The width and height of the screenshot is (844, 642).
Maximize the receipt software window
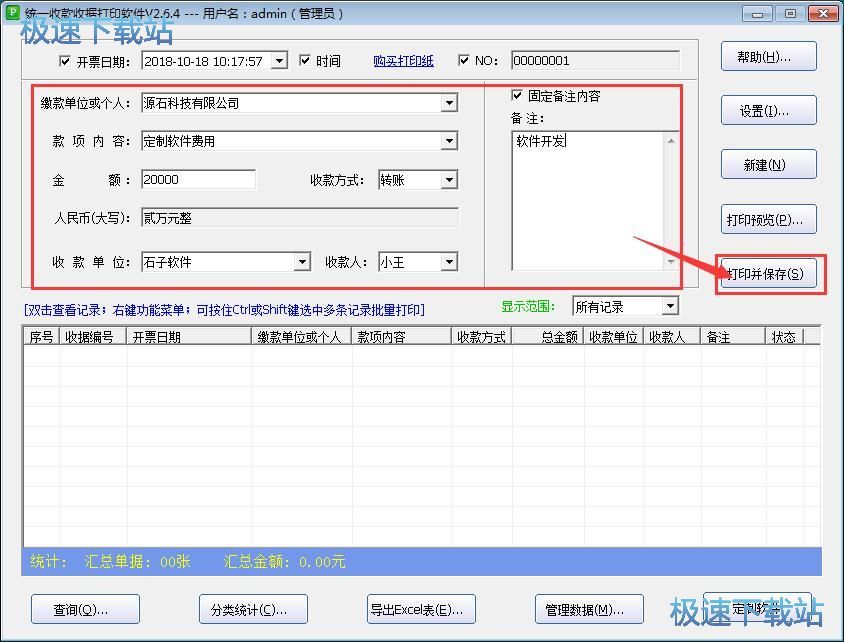[x=790, y=13]
